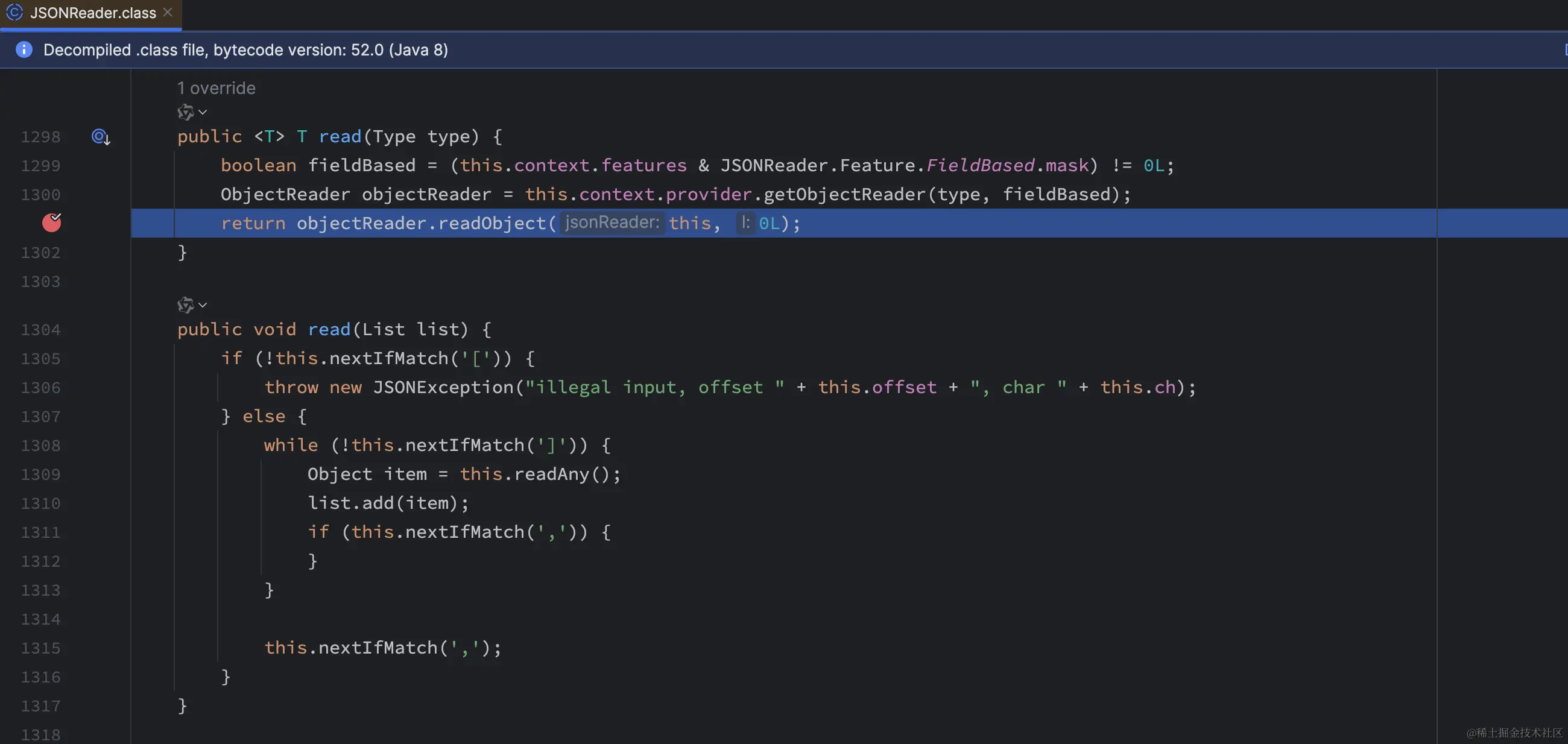Screen dimensions: 1568x744
Task: Click the FieldBased italic constant
Action: point(980,165)
